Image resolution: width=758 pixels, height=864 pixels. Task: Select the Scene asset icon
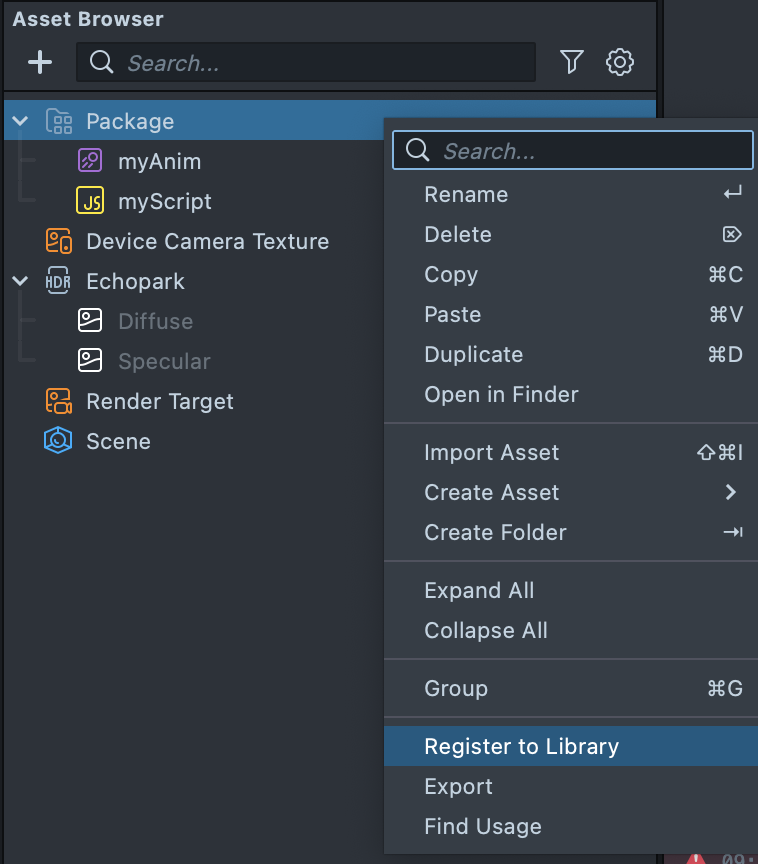click(x=59, y=441)
